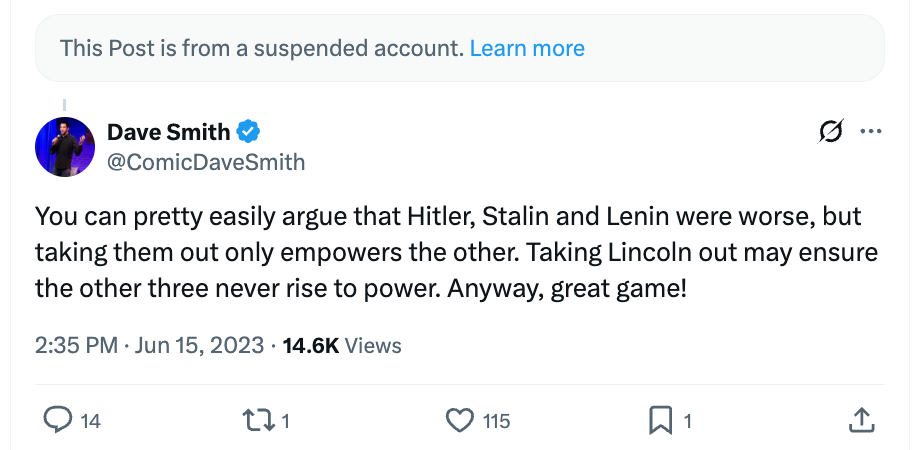Click the 2:35 PM Jun 15, 2023 timestamp

pos(149,345)
